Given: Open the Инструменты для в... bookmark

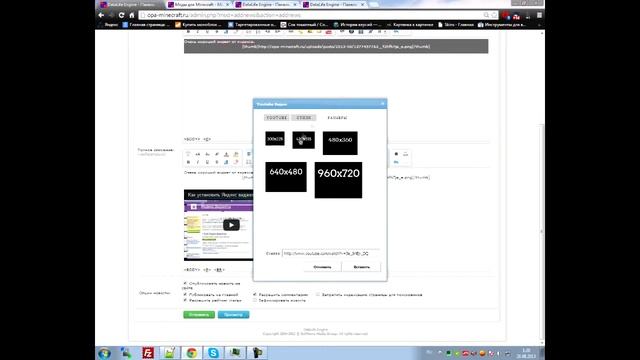Looking at the screenshot, I should pyautogui.click(x=502, y=24).
